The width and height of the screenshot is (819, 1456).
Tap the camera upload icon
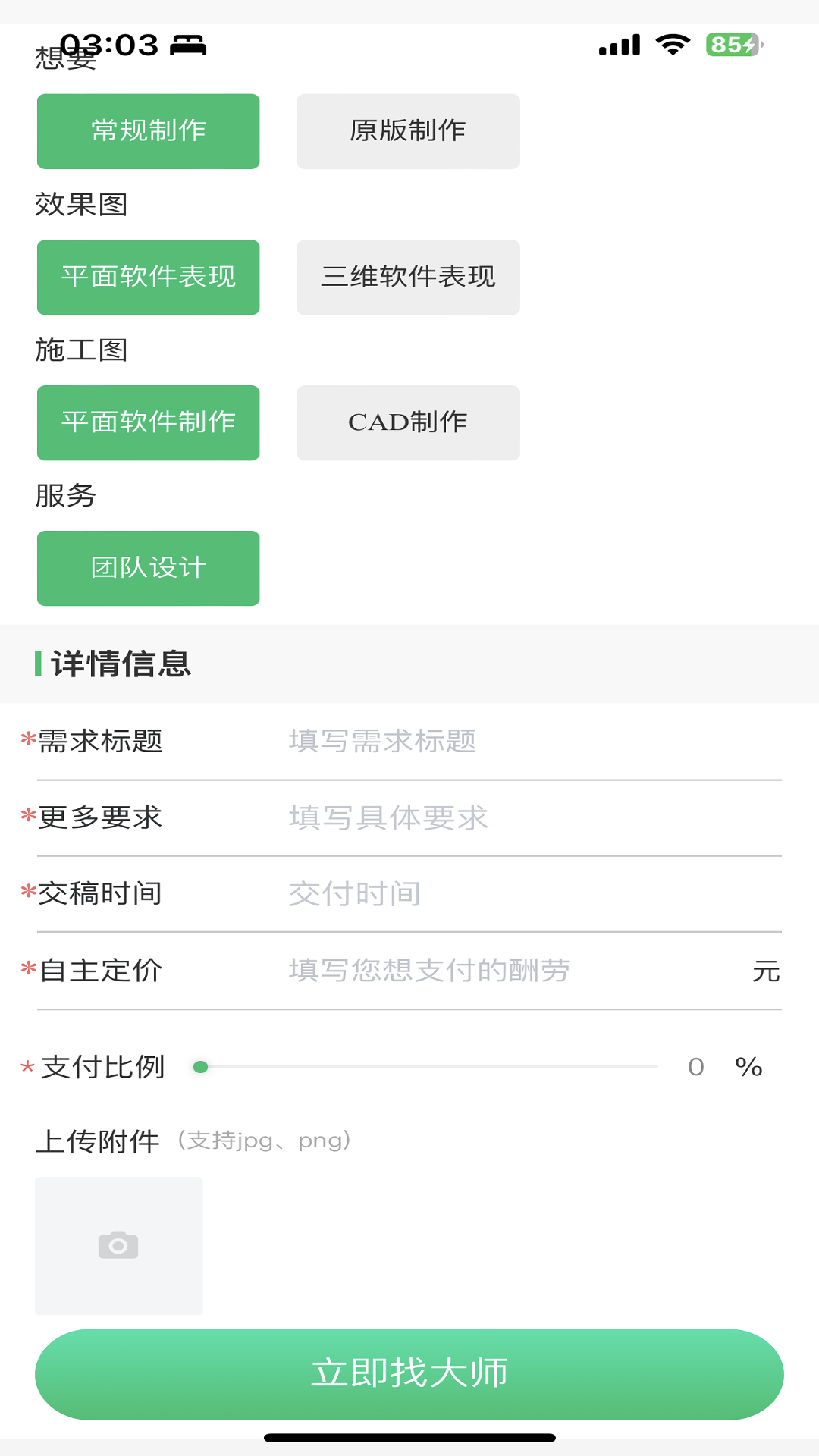(118, 1245)
